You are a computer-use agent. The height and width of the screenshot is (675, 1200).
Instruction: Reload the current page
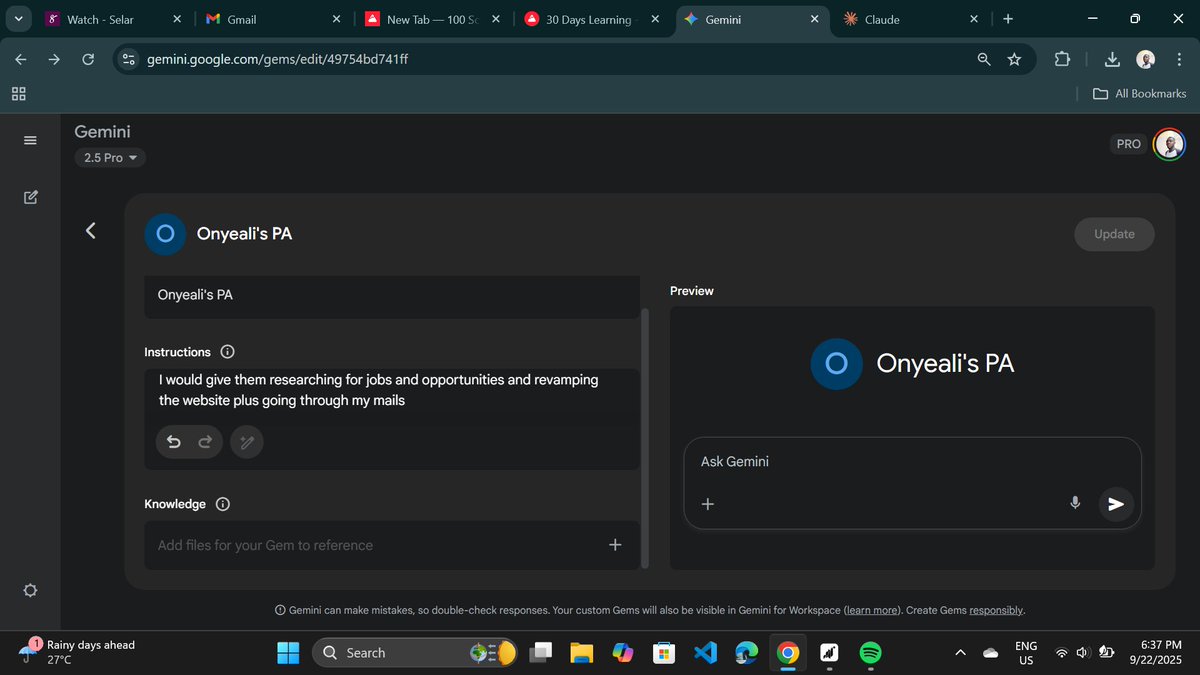[x=88, y=59]
